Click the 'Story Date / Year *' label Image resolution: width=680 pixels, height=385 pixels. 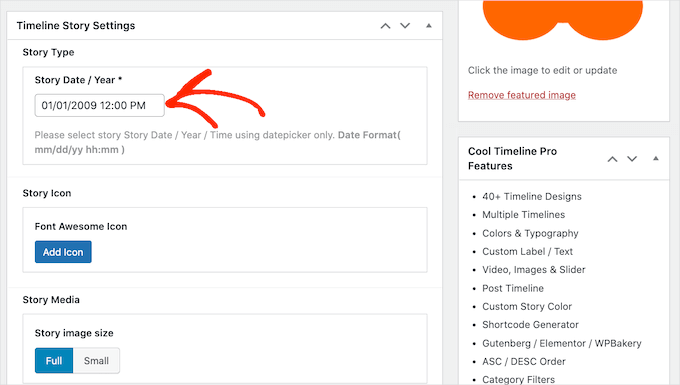click(x=78, y=80)
